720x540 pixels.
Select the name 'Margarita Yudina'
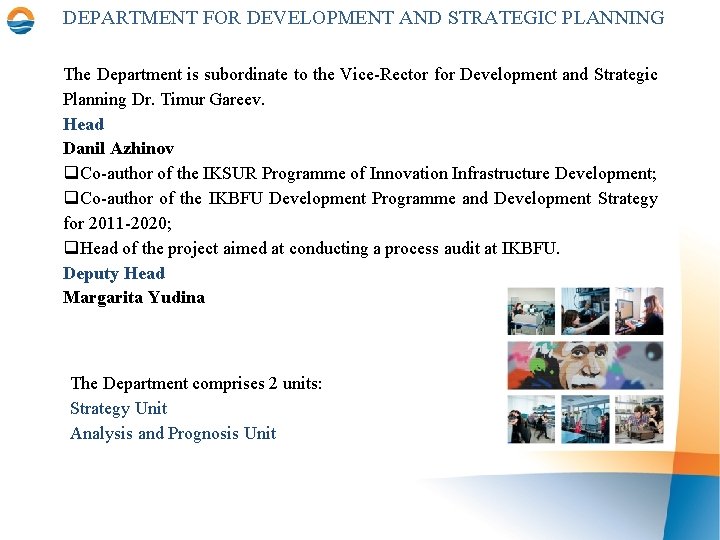(x=134, y=298)
